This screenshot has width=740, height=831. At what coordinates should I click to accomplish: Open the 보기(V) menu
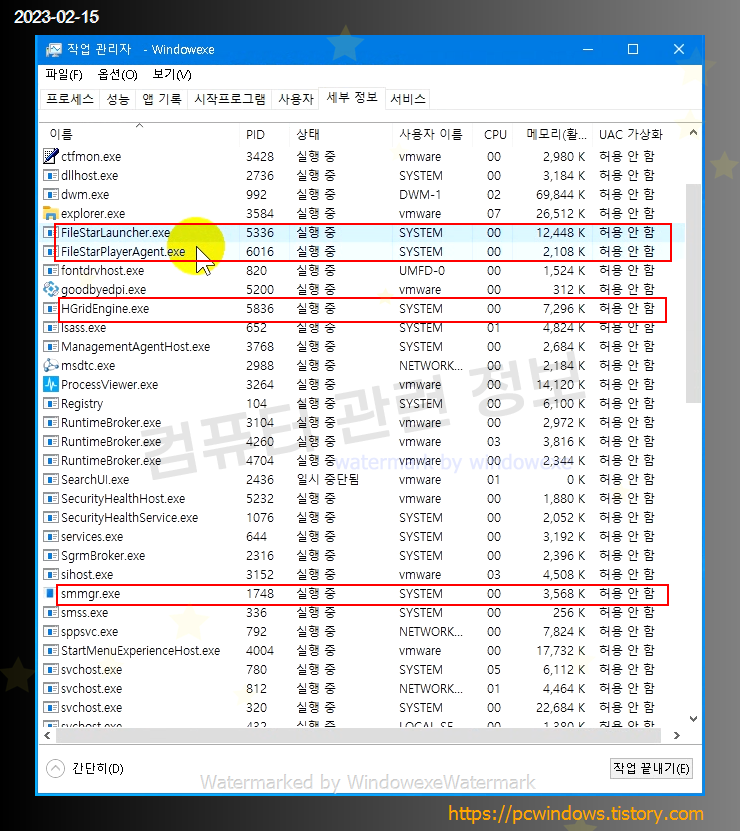click(172, 75)
